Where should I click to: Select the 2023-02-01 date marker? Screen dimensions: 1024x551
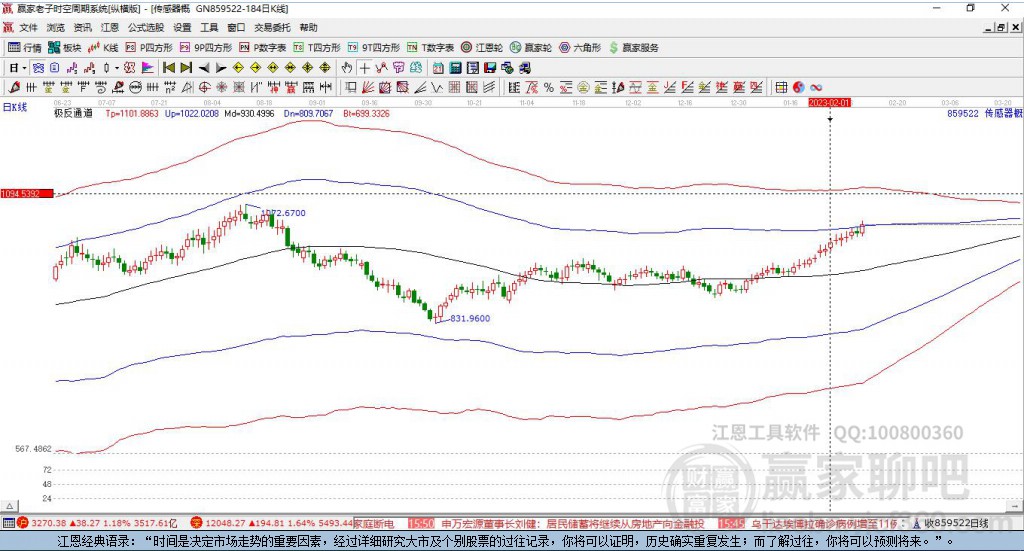[x=829, y=103]
